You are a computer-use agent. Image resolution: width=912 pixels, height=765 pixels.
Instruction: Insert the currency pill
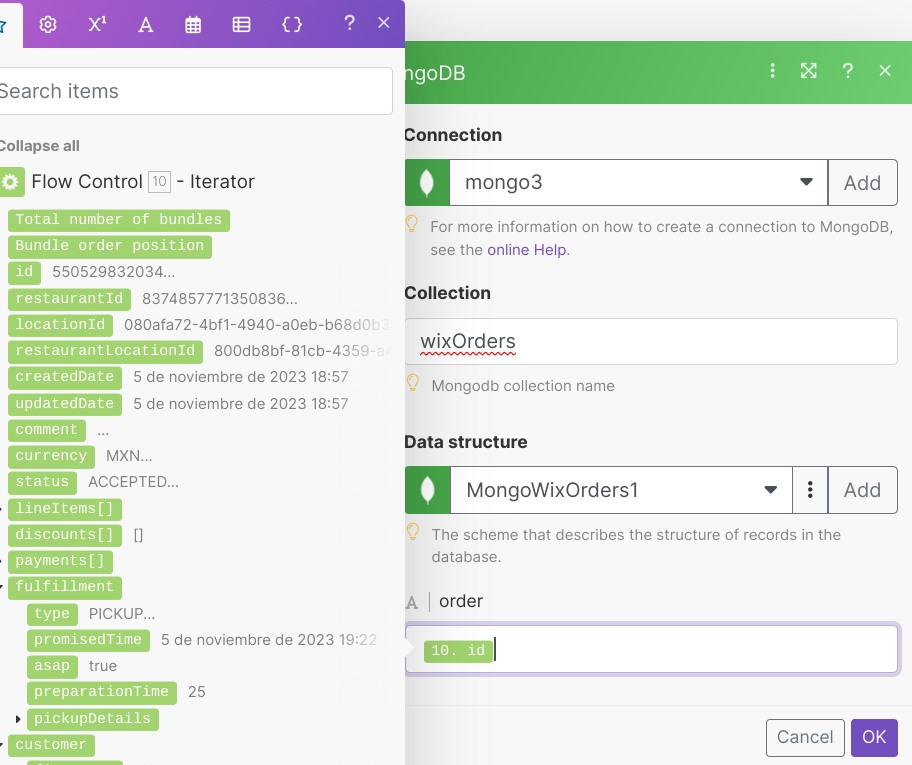(x=51, y=457)
